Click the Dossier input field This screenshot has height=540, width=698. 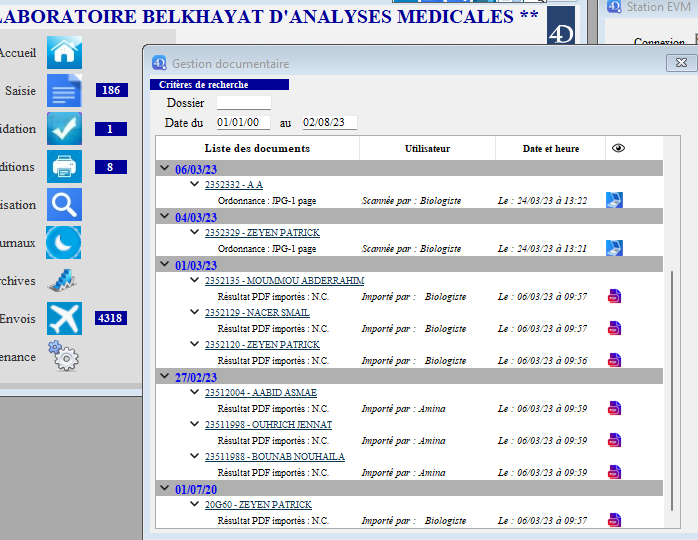click(x=243, y=103)
